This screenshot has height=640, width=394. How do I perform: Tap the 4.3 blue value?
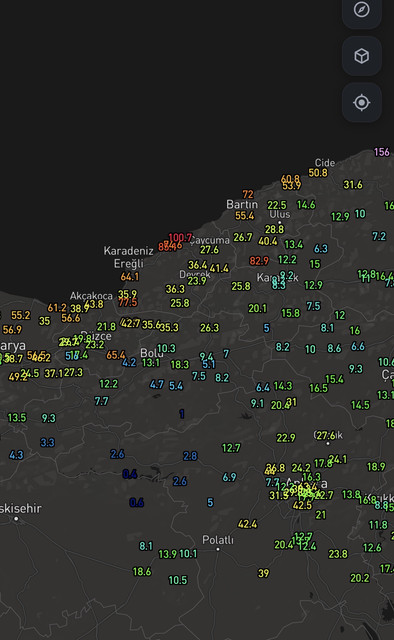[x=16, y=455]
